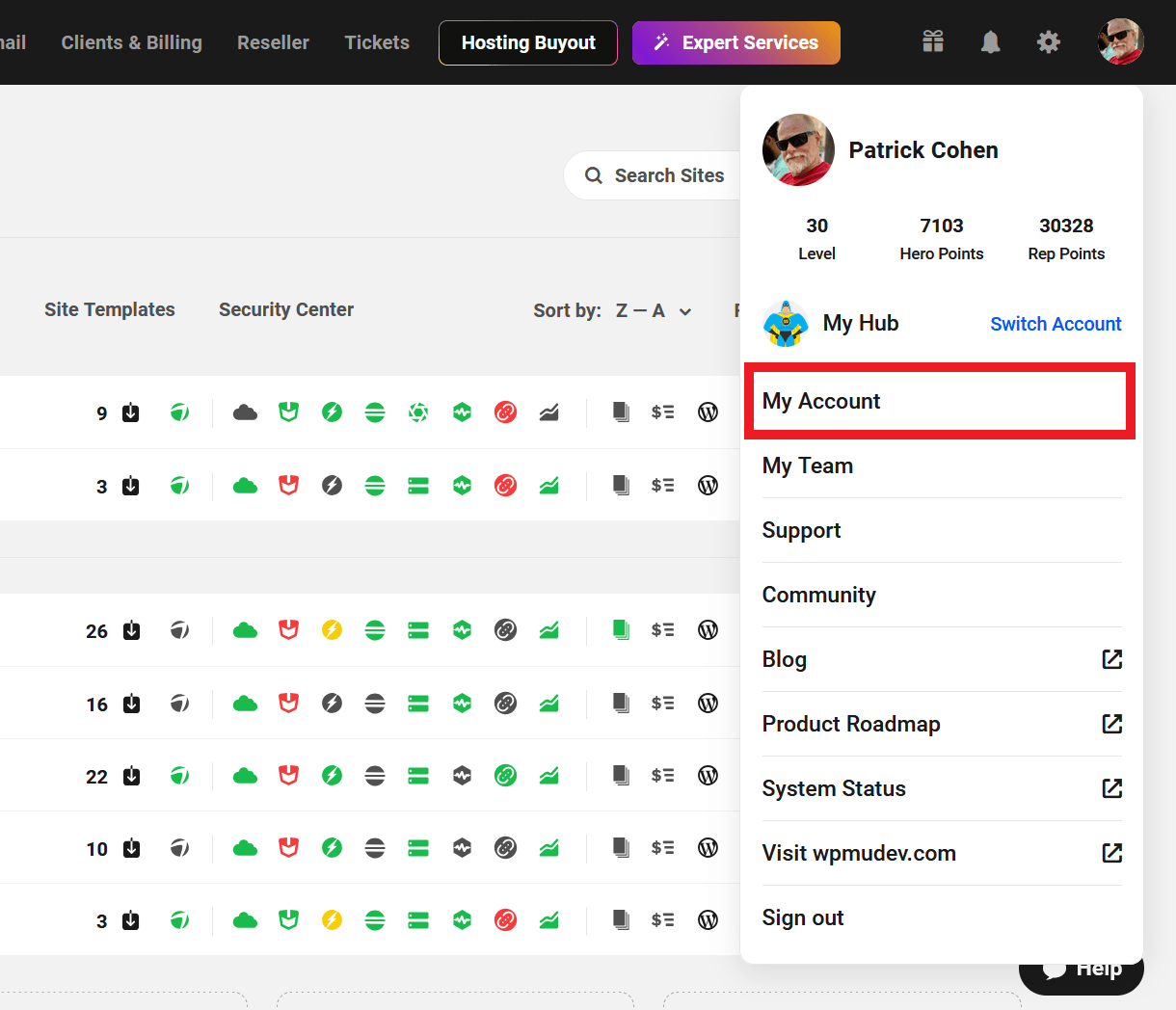This screenshot has width=1176, height=1010.
Task: Open red broken link icon in 9-updates row
Action: [505, 412]
